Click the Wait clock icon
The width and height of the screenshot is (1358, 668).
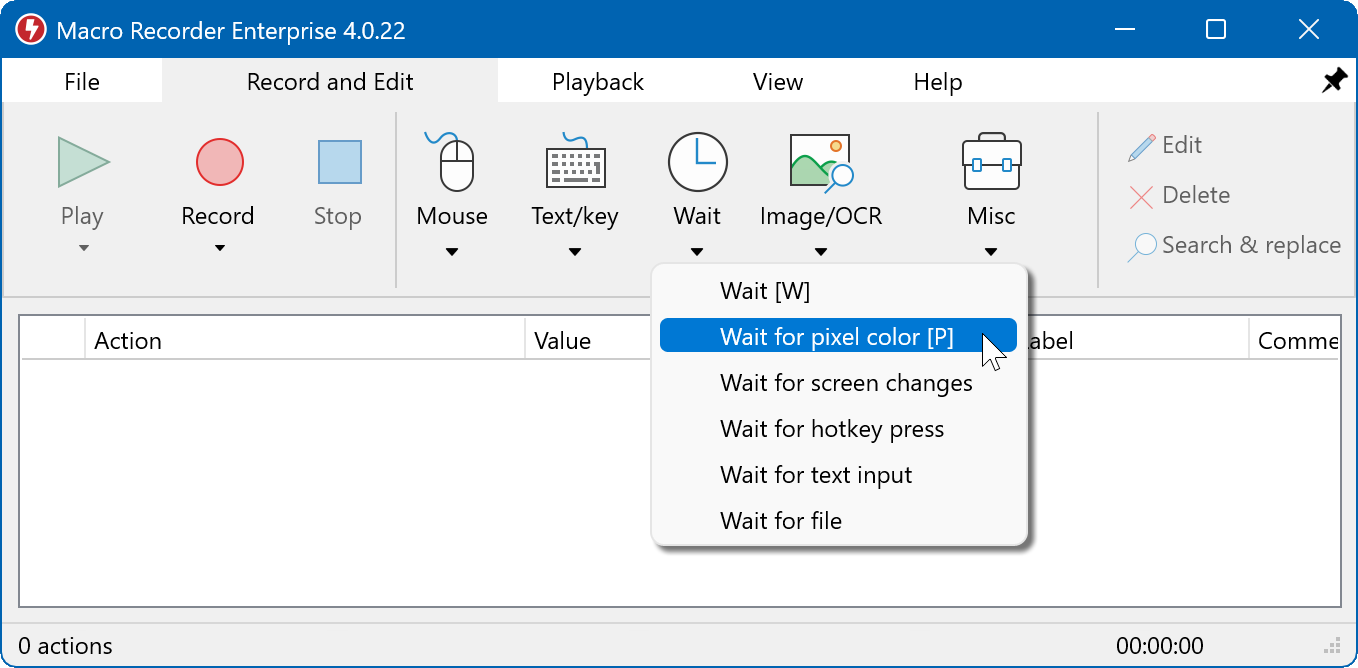697,162
